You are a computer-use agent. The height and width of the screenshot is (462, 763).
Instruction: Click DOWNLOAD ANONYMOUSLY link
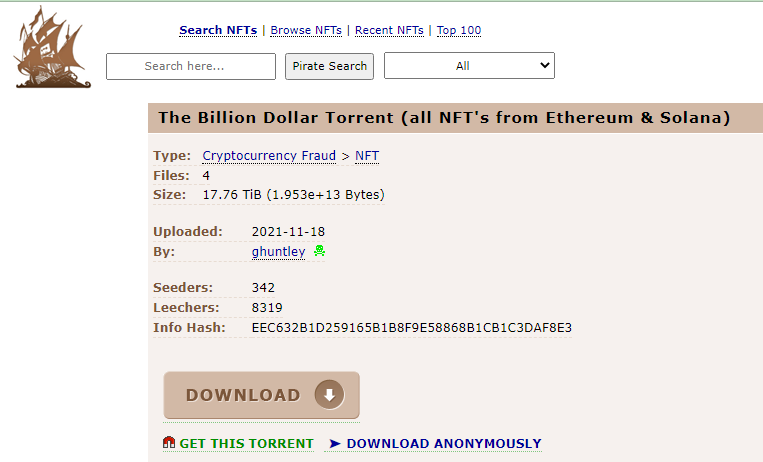point(444,444)
